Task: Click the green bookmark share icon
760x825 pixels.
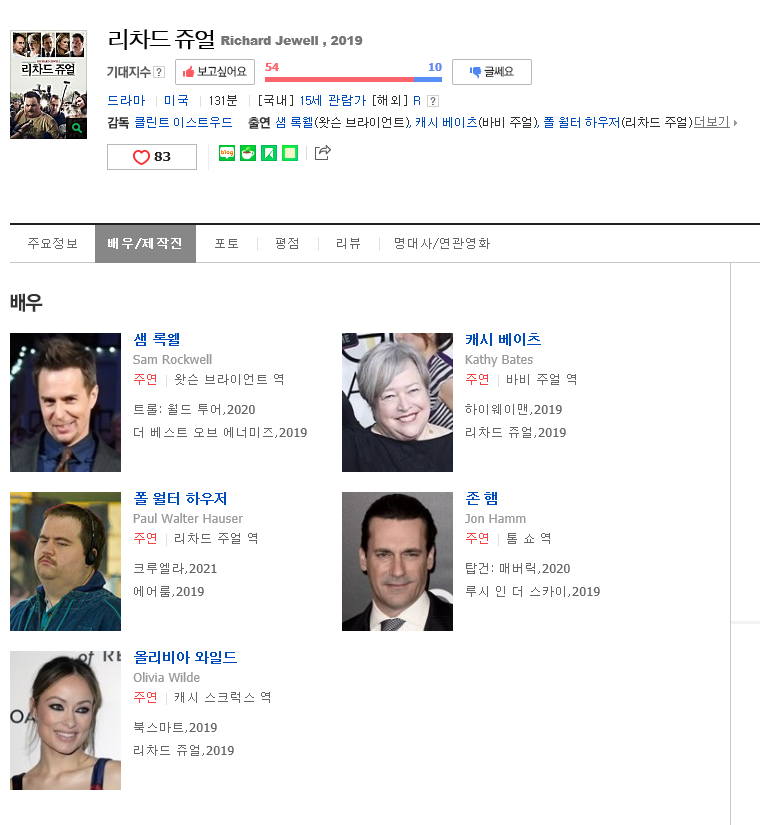Action: pyautogui.click(x=269, y=153)
